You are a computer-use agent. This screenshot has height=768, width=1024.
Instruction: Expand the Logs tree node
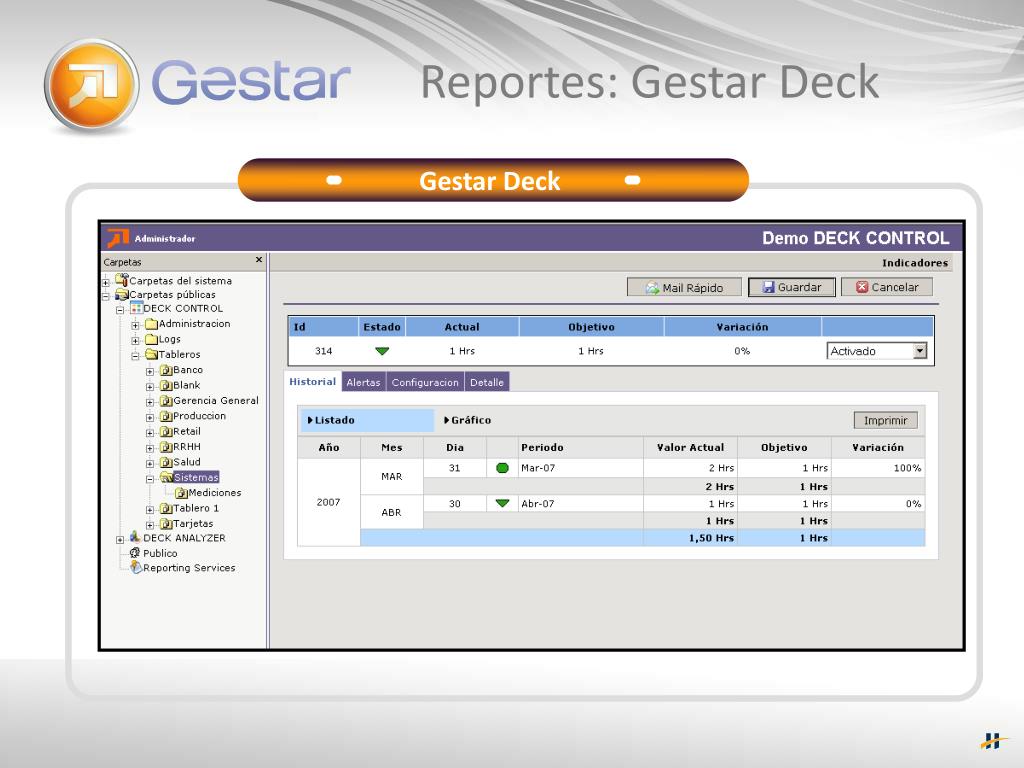[135, 340]
